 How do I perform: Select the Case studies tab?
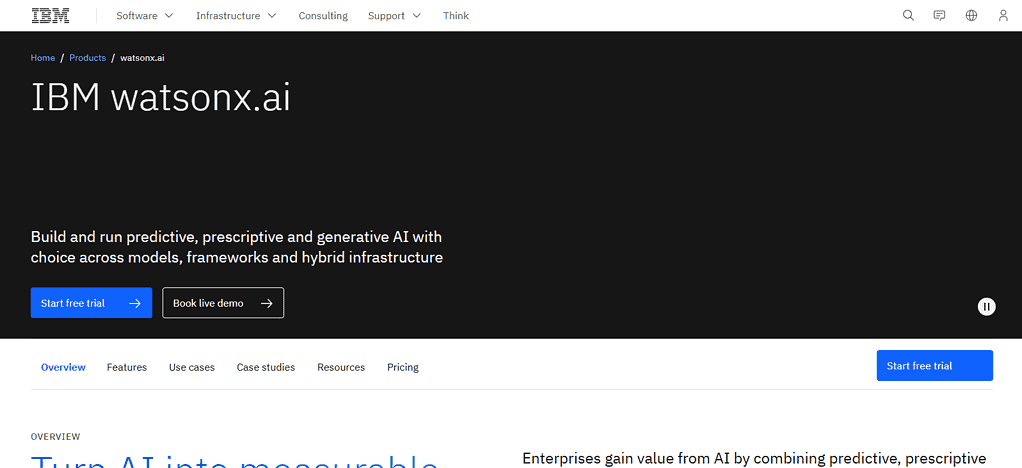(x=266, y=368)
